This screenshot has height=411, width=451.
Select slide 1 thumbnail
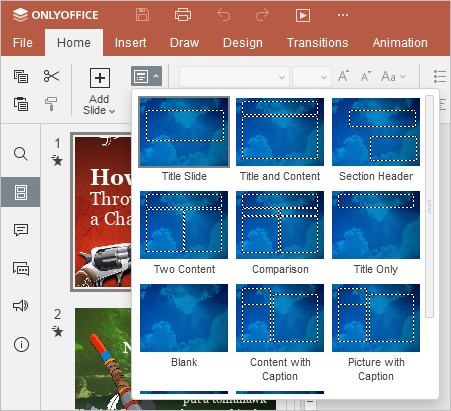coord(102,212)
